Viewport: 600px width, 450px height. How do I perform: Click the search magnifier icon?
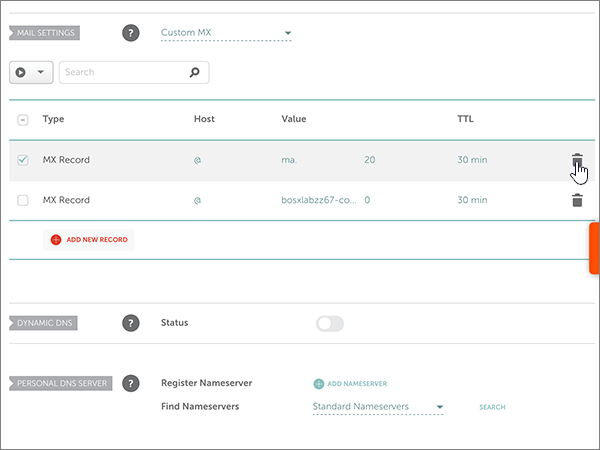194,72
